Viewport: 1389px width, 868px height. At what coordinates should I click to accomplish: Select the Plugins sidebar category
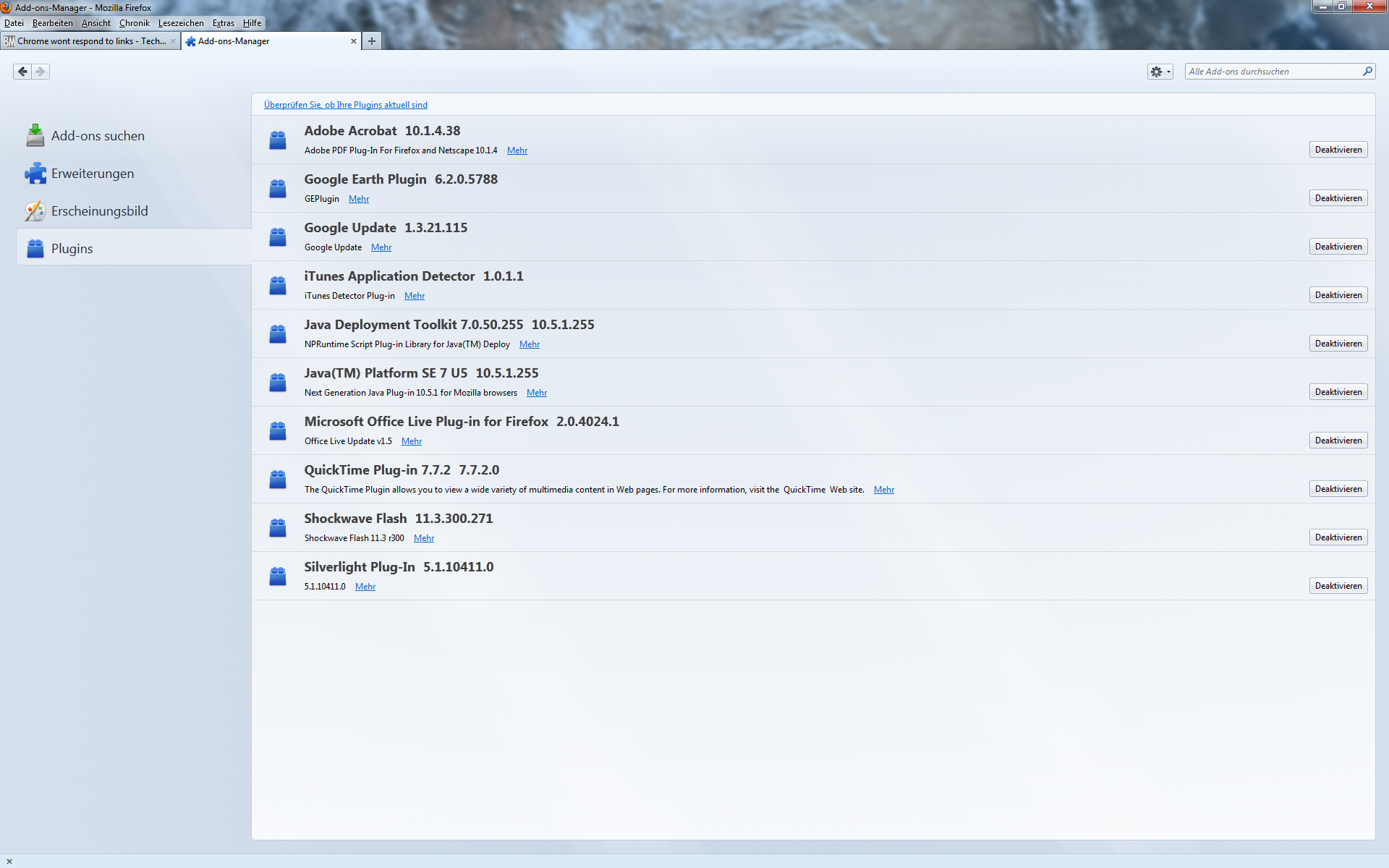(134, 249)
